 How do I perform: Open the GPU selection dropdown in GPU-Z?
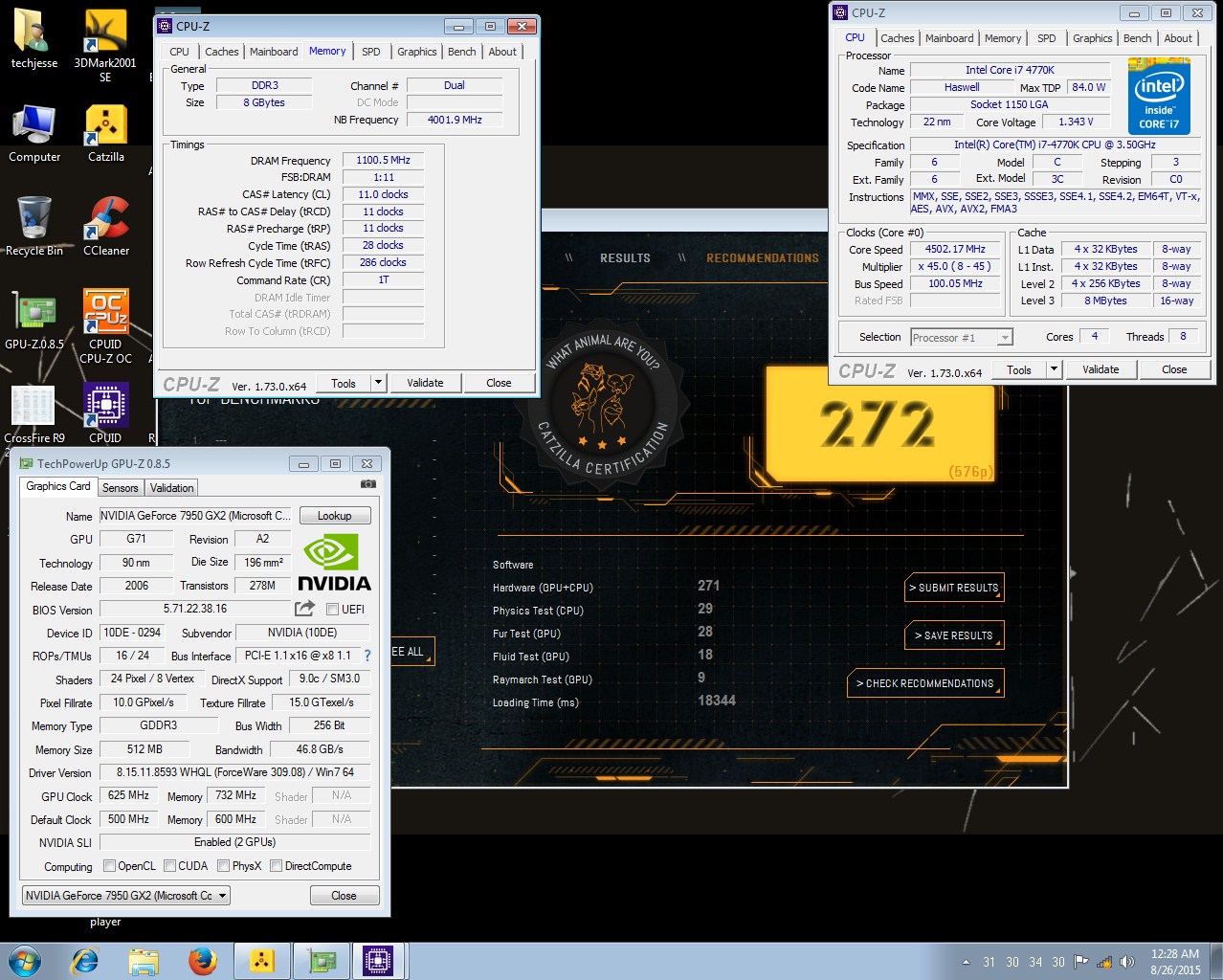(x=126, y=896)
